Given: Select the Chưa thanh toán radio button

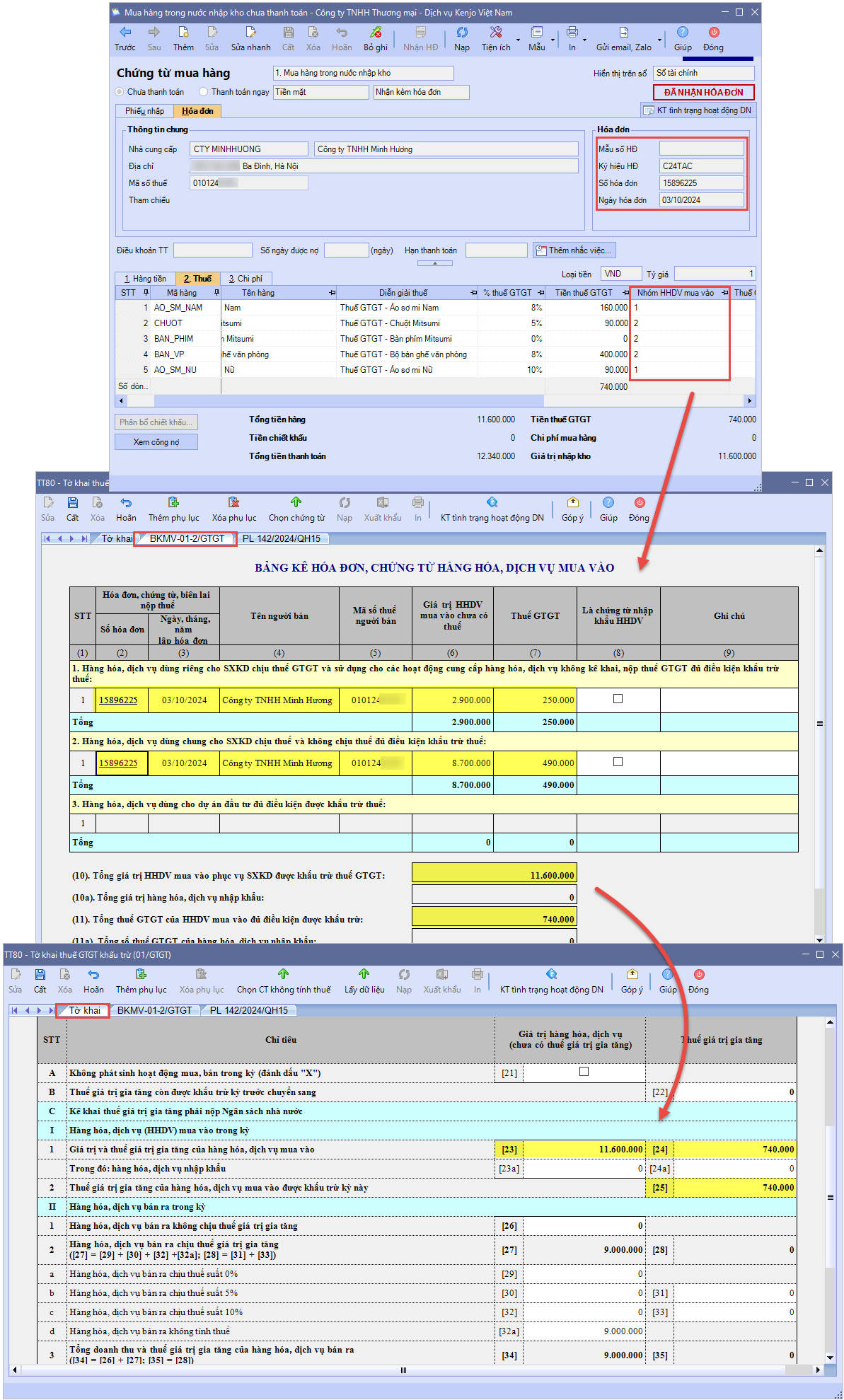Looking at the screenshot, I should click(120, 92).
